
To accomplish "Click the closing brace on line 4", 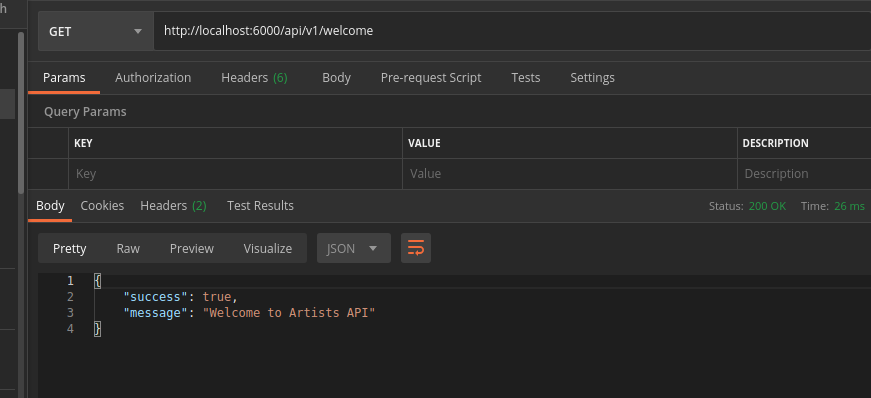I will [x=98, y=329].
